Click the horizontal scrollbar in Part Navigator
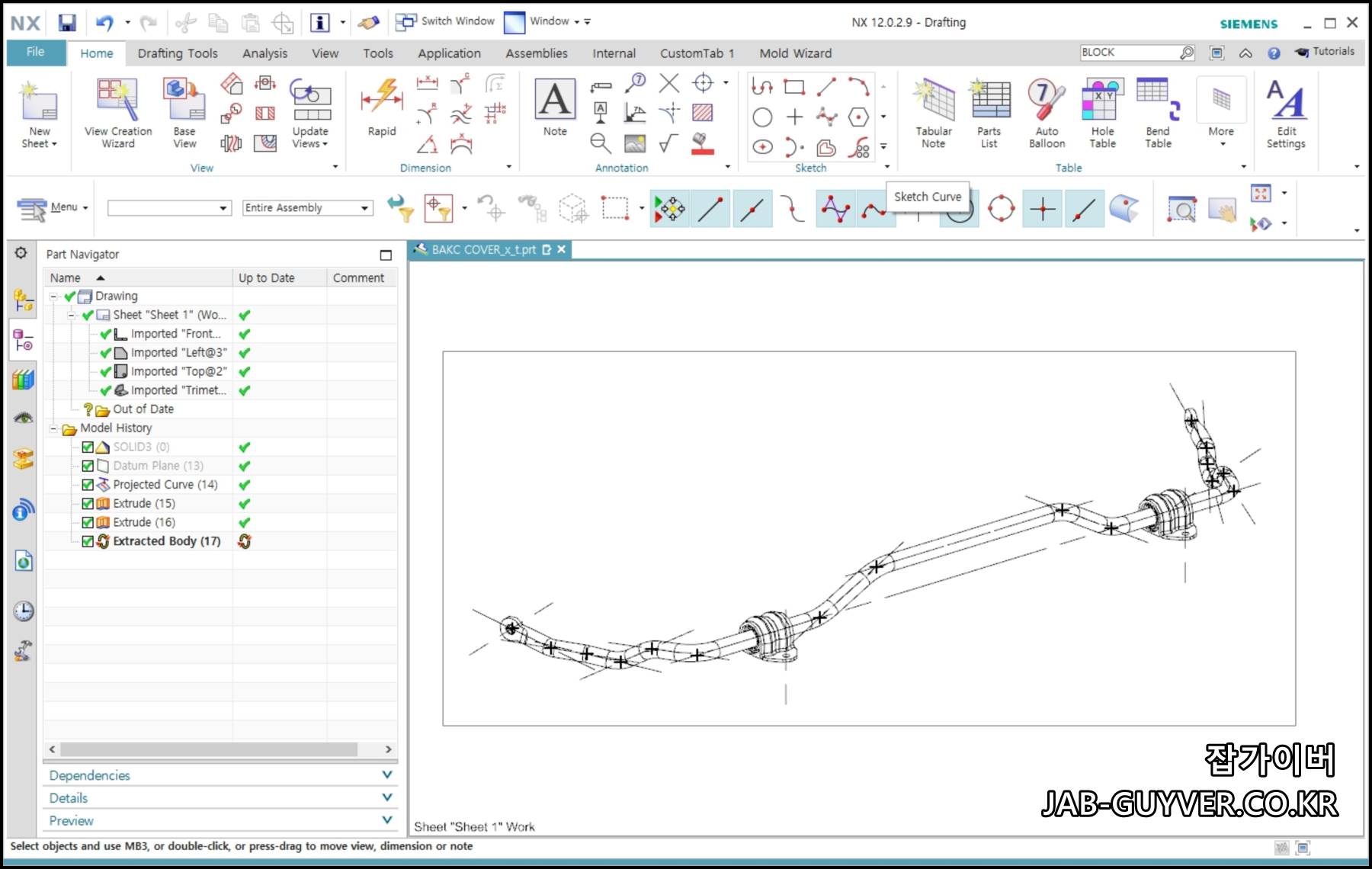1372x869 pixels. pyautogui.click(x=209, y=749)
